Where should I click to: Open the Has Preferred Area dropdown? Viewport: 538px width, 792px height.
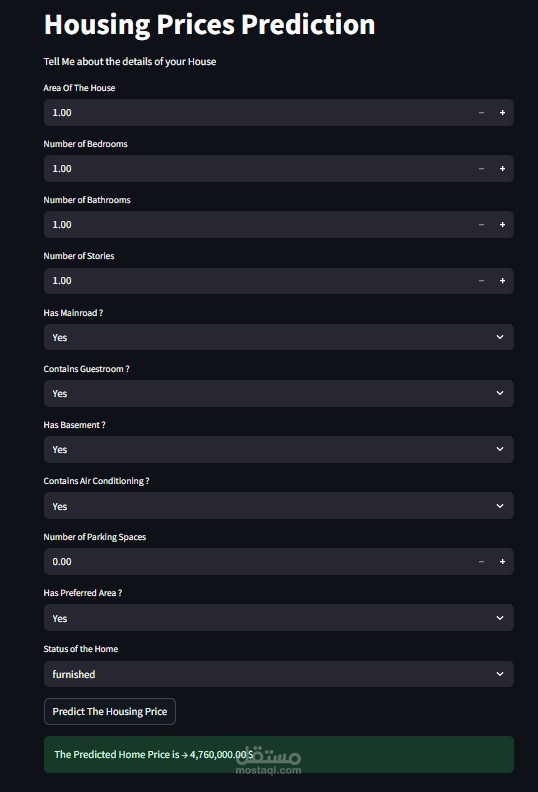pos(279,618)
